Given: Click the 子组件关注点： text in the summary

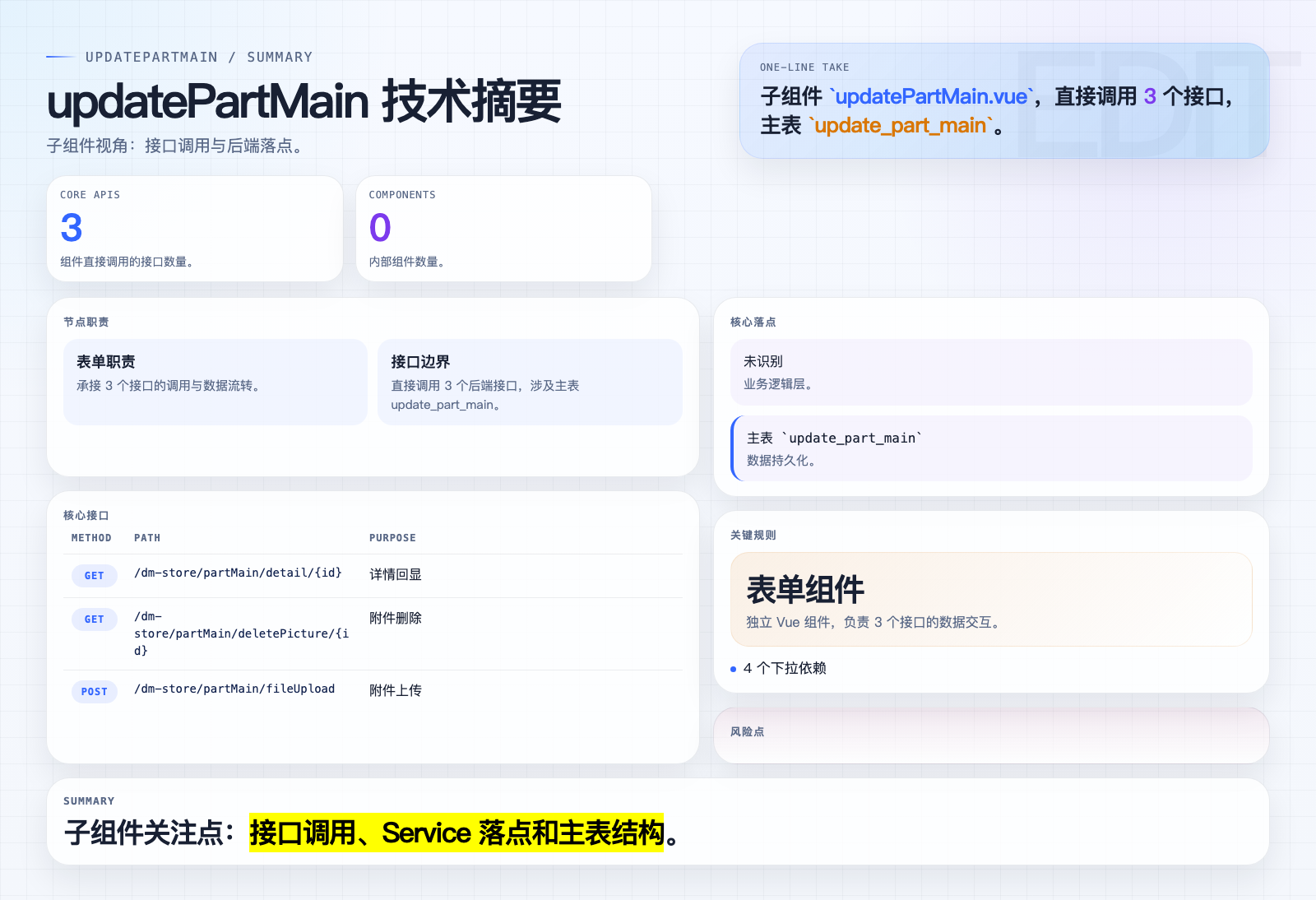Looking at the screenshot, I should point(151,833).
